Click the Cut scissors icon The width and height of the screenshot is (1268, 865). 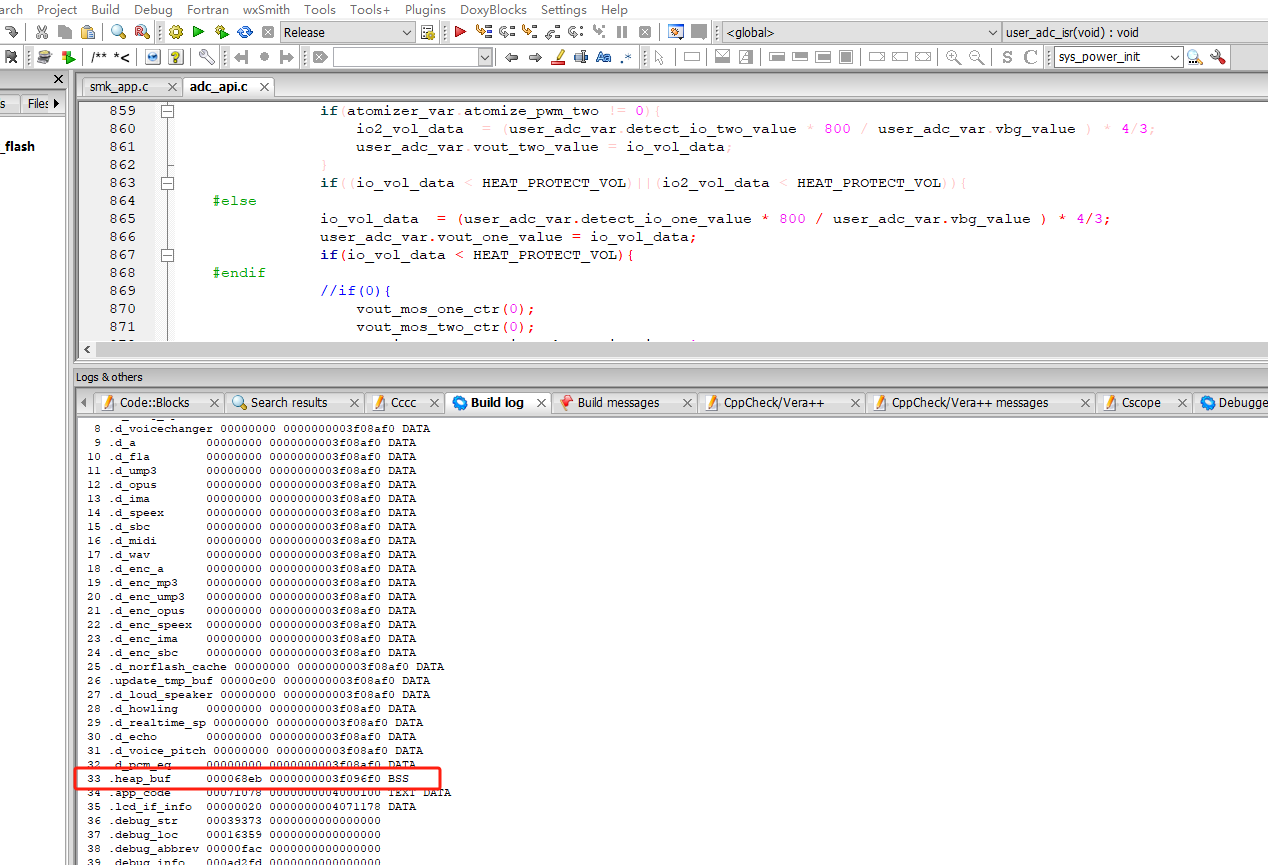point(42,32)
